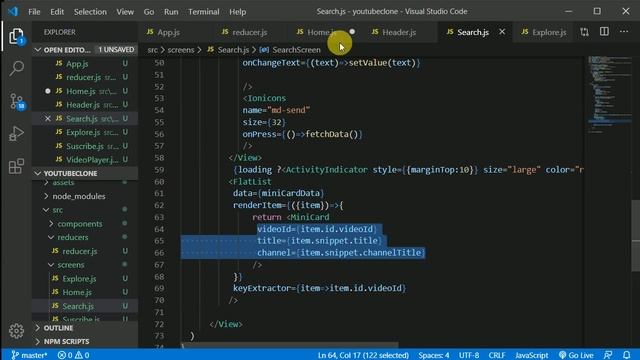
Task: Switch to the Home.js tab
Action: pos(321,32)
